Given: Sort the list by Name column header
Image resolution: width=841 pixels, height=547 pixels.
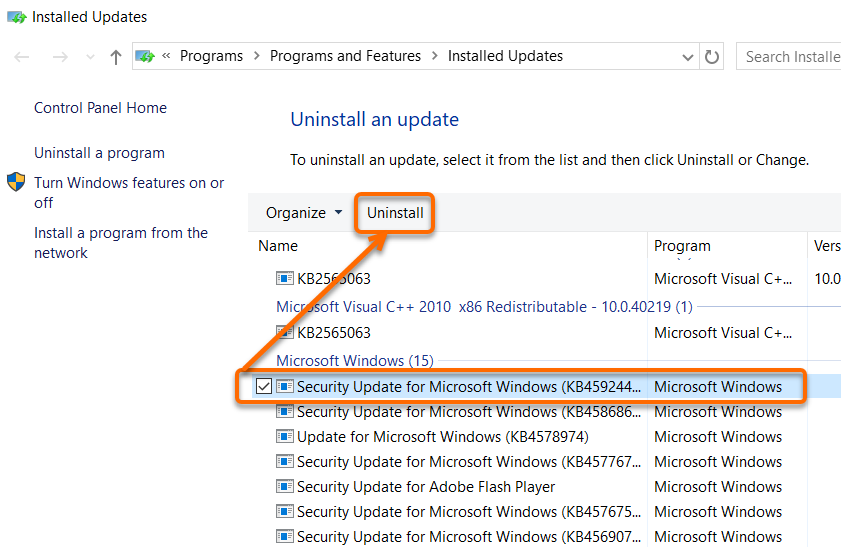Looking at the screenshot, I should coord(278,246).
